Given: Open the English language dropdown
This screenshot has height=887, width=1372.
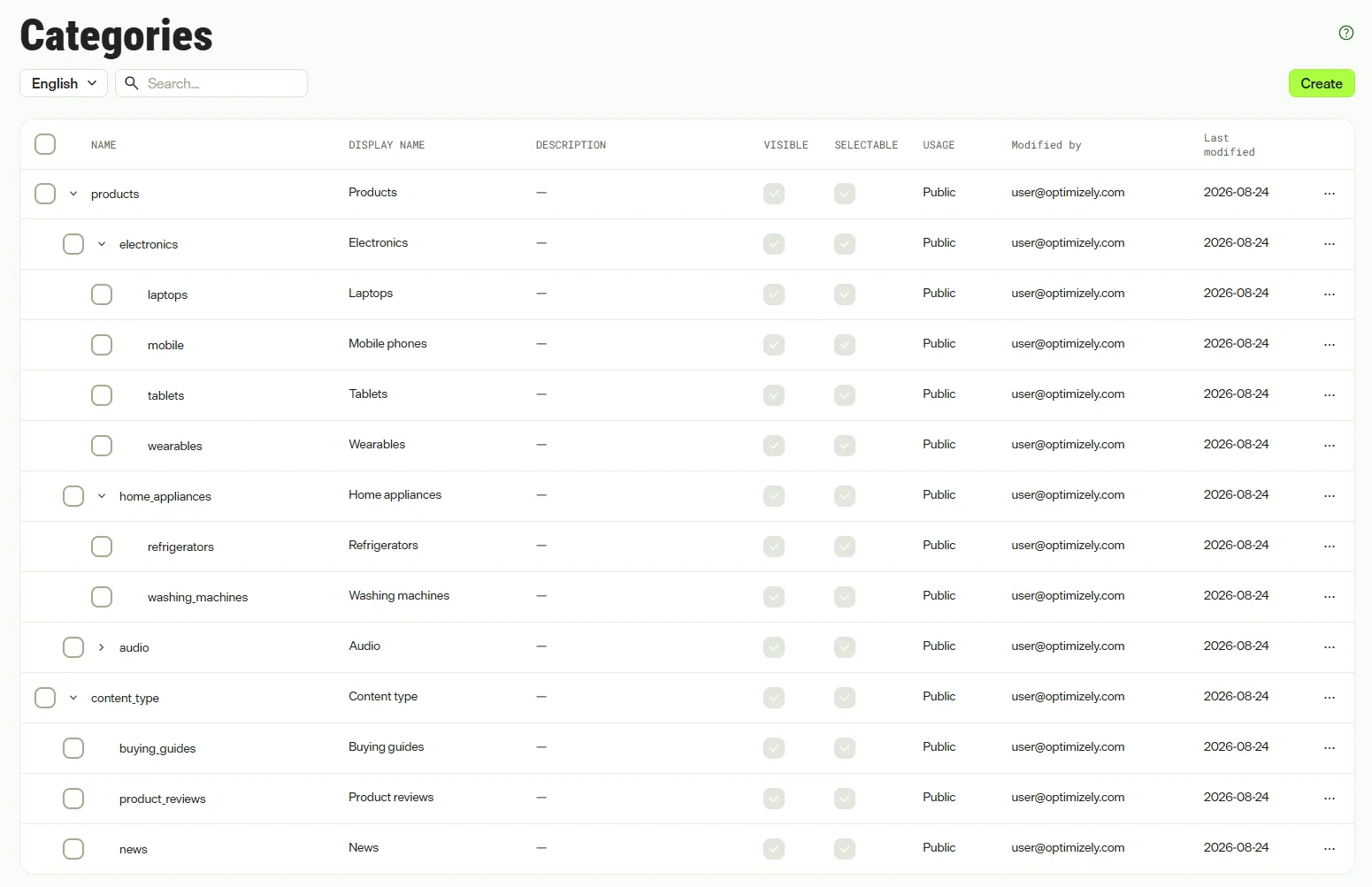Looking at the screenshot, I should coord(64,83).
